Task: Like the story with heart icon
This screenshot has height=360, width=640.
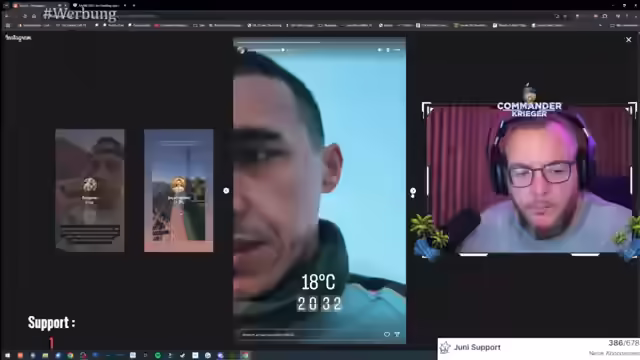Action: (387, 334)
